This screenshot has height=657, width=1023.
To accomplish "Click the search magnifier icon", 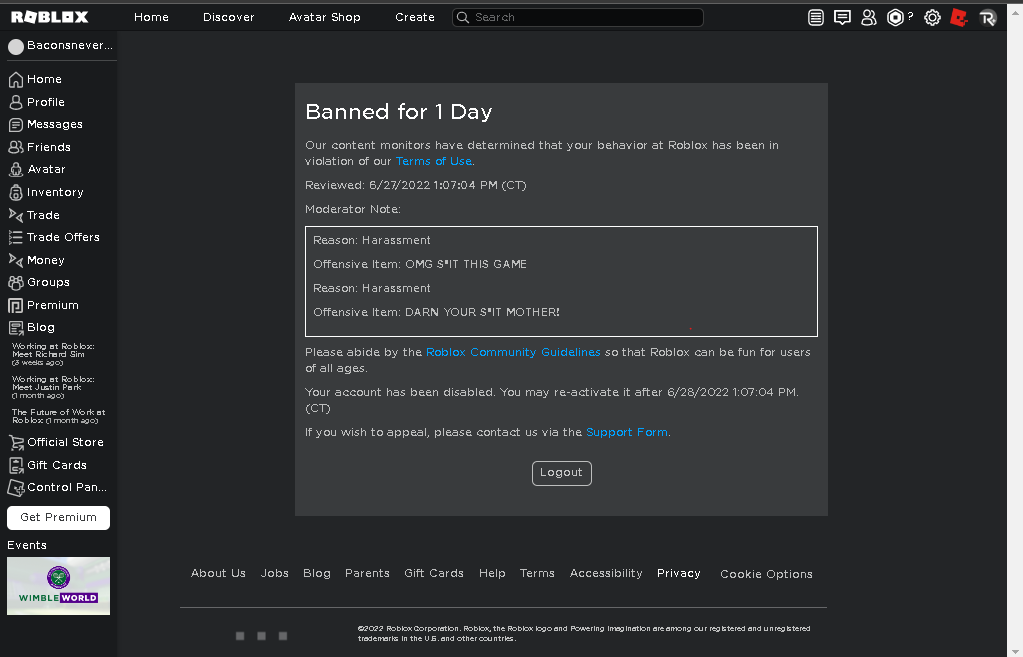I will (463, 18).
